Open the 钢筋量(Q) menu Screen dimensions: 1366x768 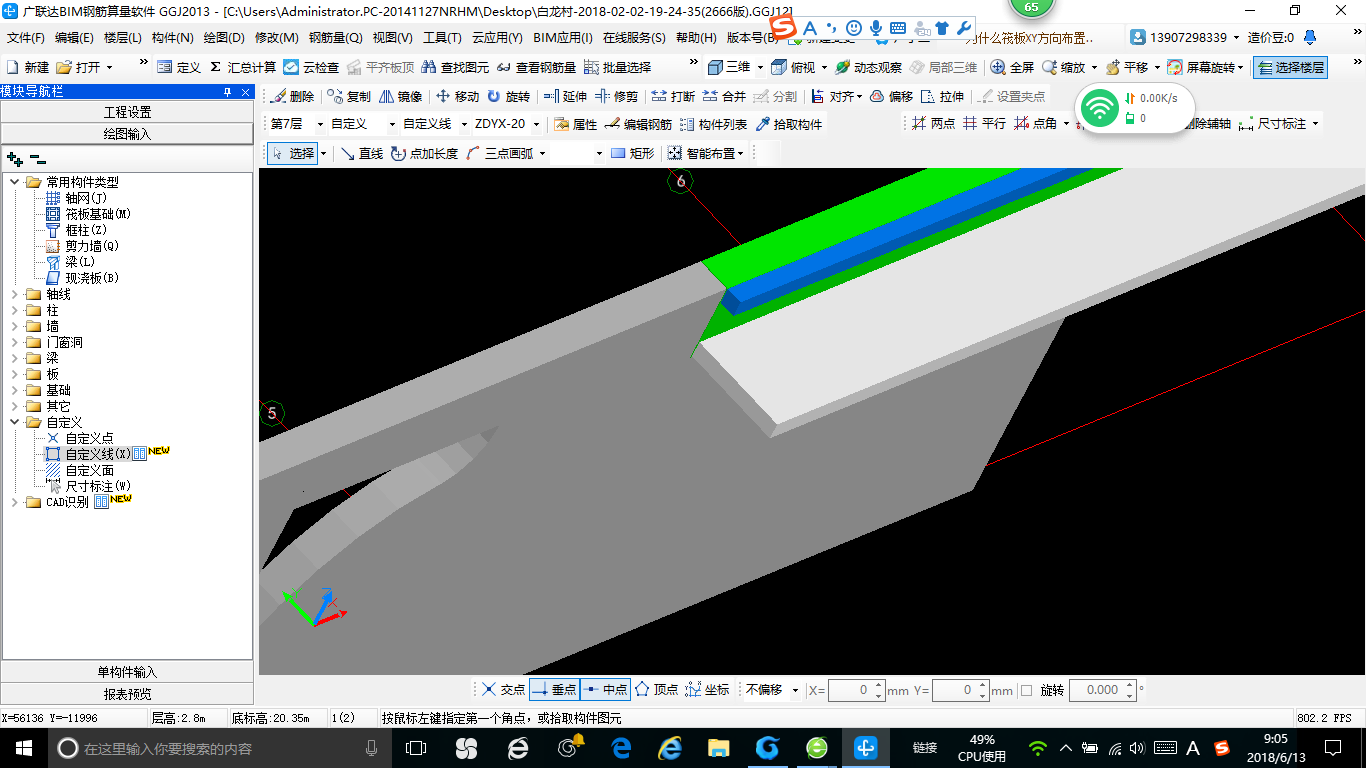[x=335, y=38]
